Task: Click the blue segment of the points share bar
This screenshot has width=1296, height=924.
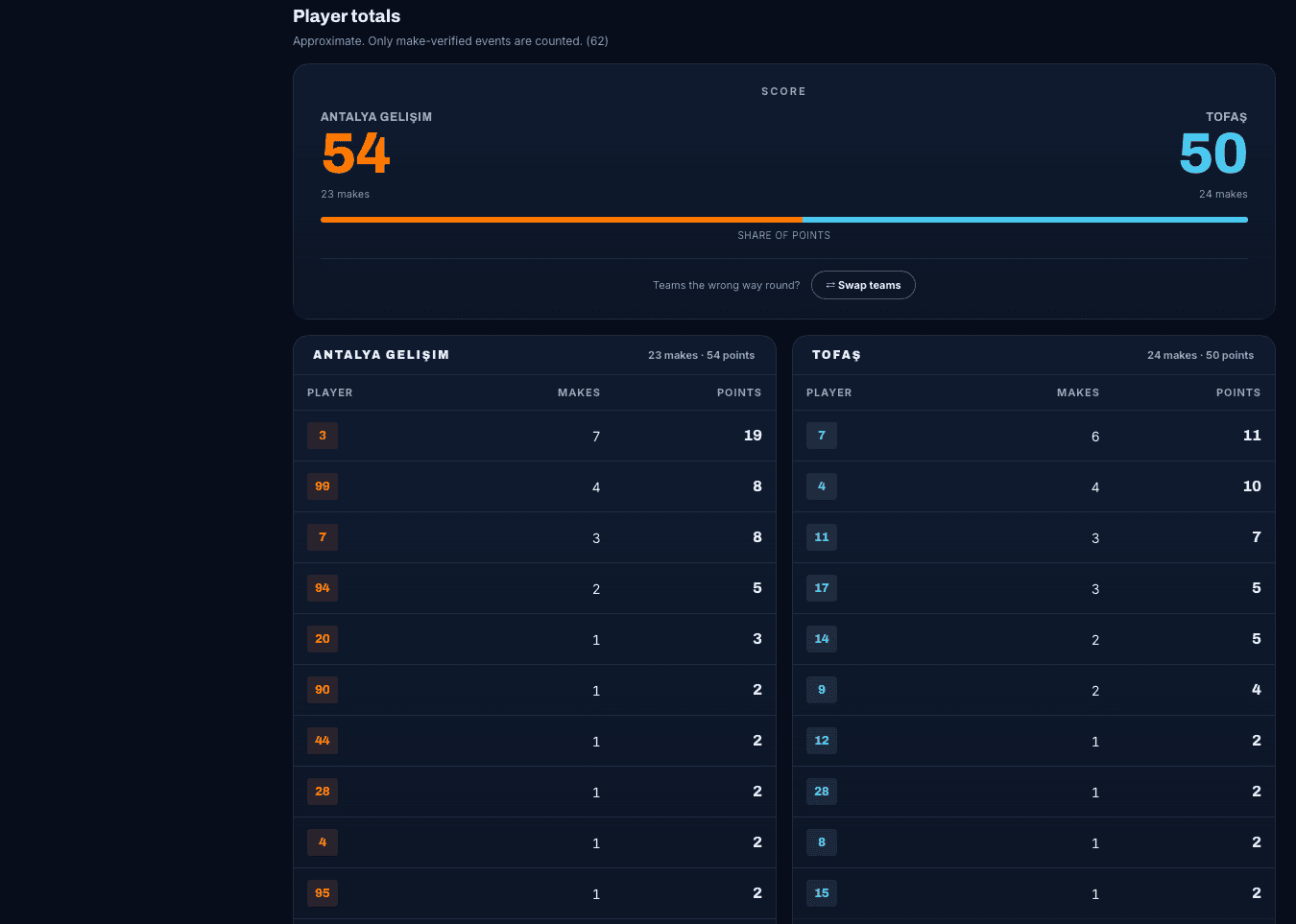Action: coord(1025,220)
